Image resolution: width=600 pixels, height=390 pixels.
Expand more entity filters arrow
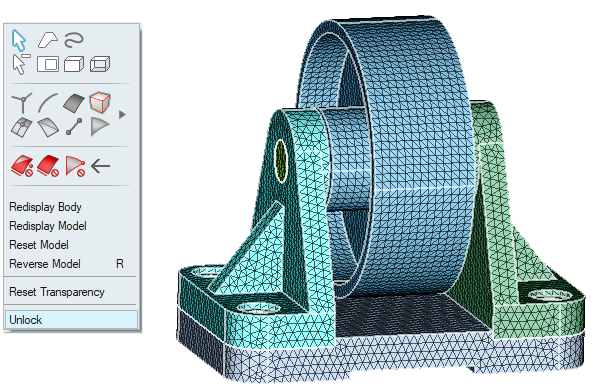tap(122, 114)
